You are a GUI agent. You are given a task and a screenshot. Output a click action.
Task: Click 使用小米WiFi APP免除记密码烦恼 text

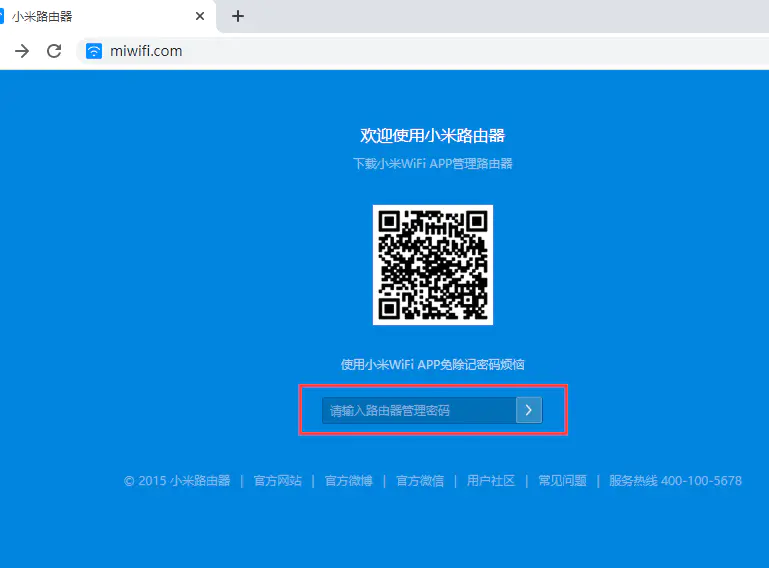pyautogui.click(x=433, y=364)
